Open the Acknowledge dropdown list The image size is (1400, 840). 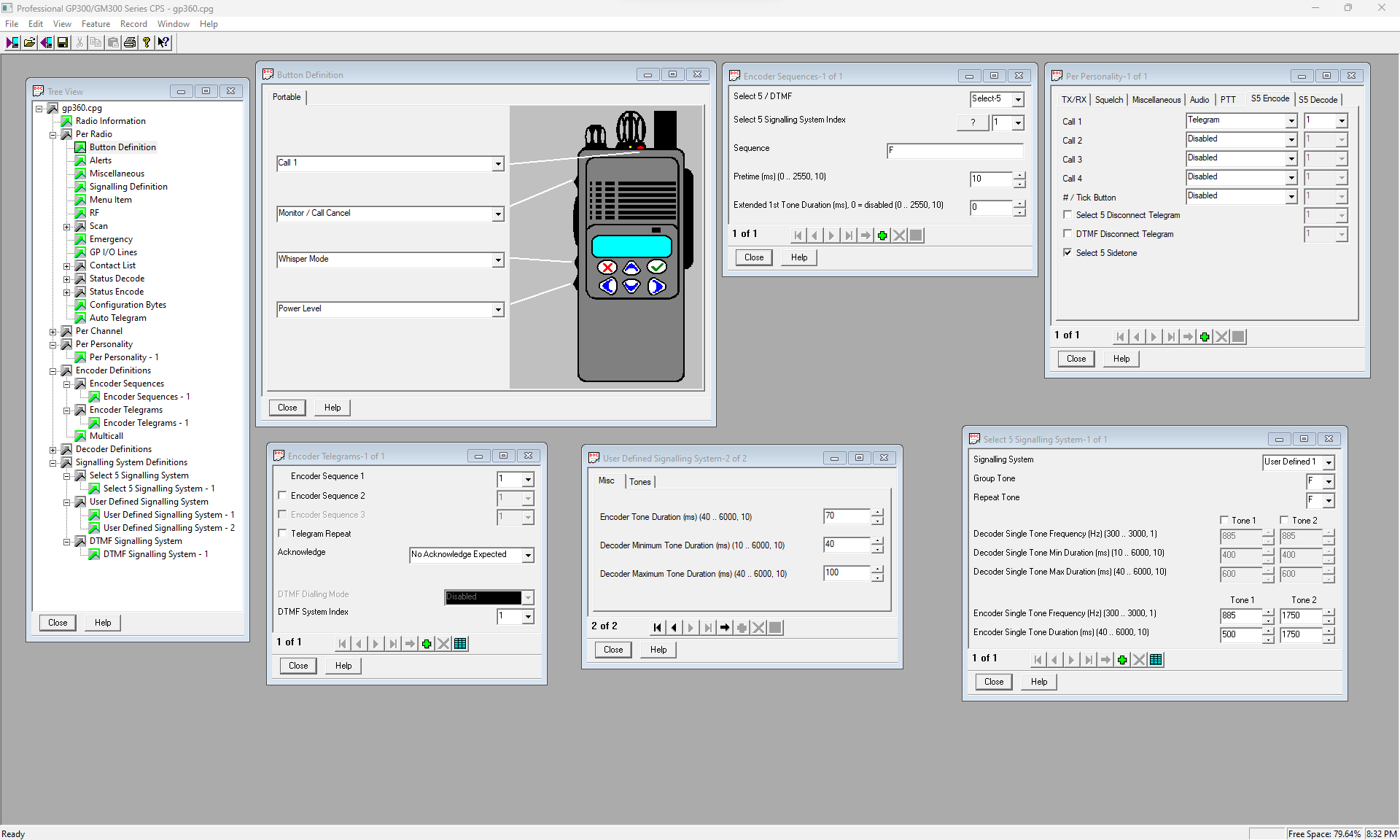(528, 556)
